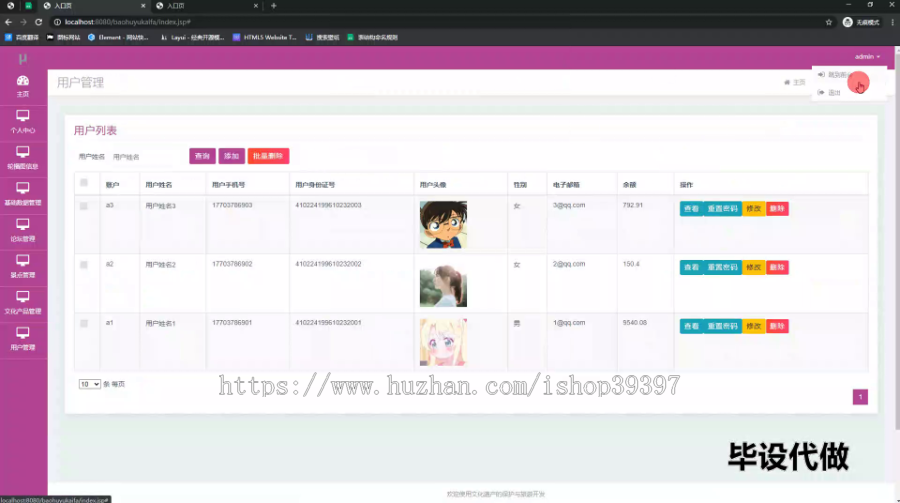Open the Layui bookmark

point(192,37)
